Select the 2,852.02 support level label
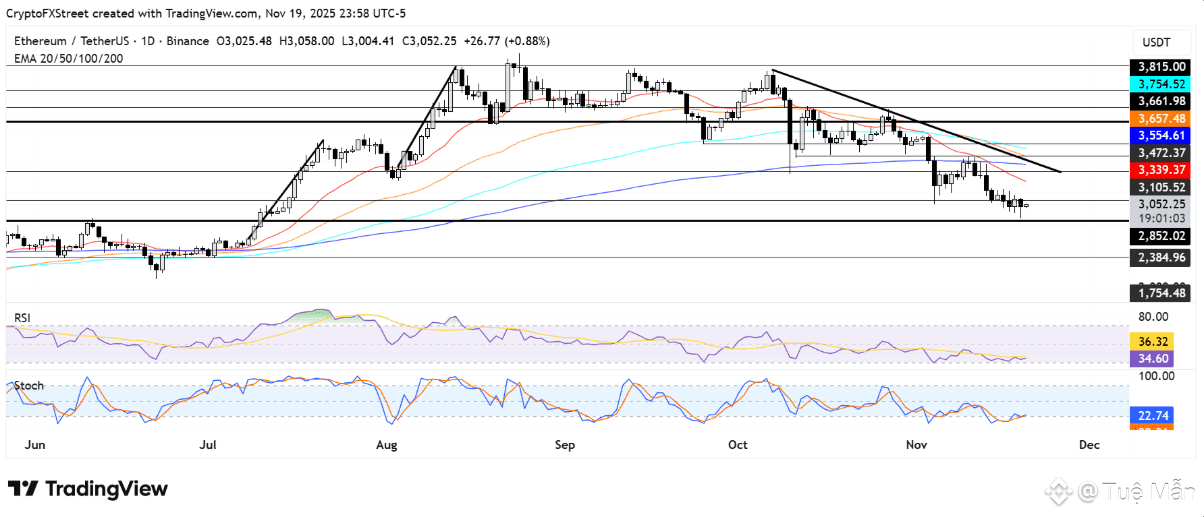Image resolution: width=1204 pixels, height=517 pixels. pos(1161,236)
